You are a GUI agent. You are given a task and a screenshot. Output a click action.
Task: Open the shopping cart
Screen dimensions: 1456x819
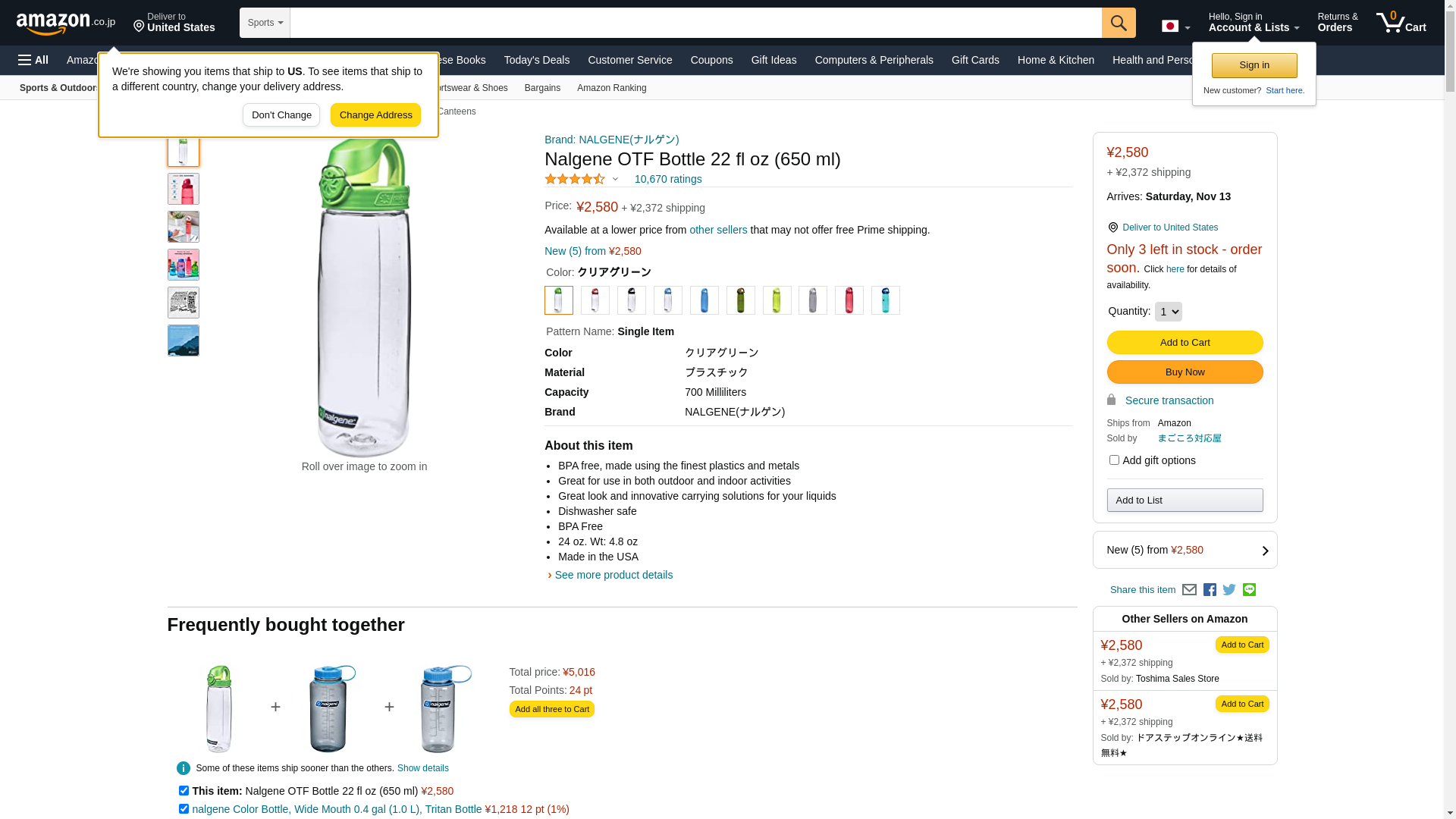tap(1401, 23)
